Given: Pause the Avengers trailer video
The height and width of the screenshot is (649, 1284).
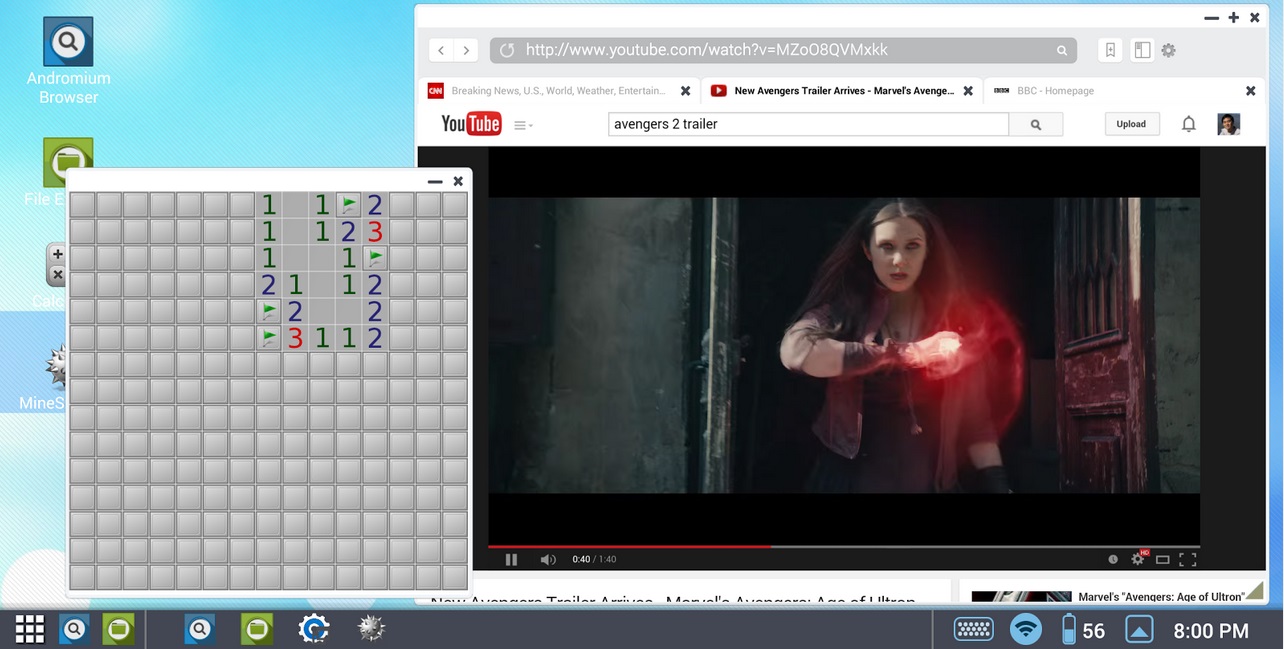Looking at the screenshot, I should [511, 560].
